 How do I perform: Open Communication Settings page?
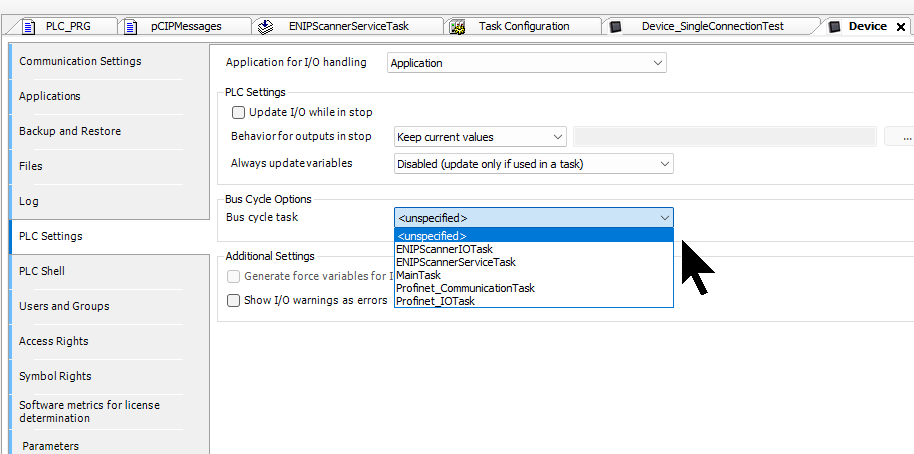[x=110, y=61]
